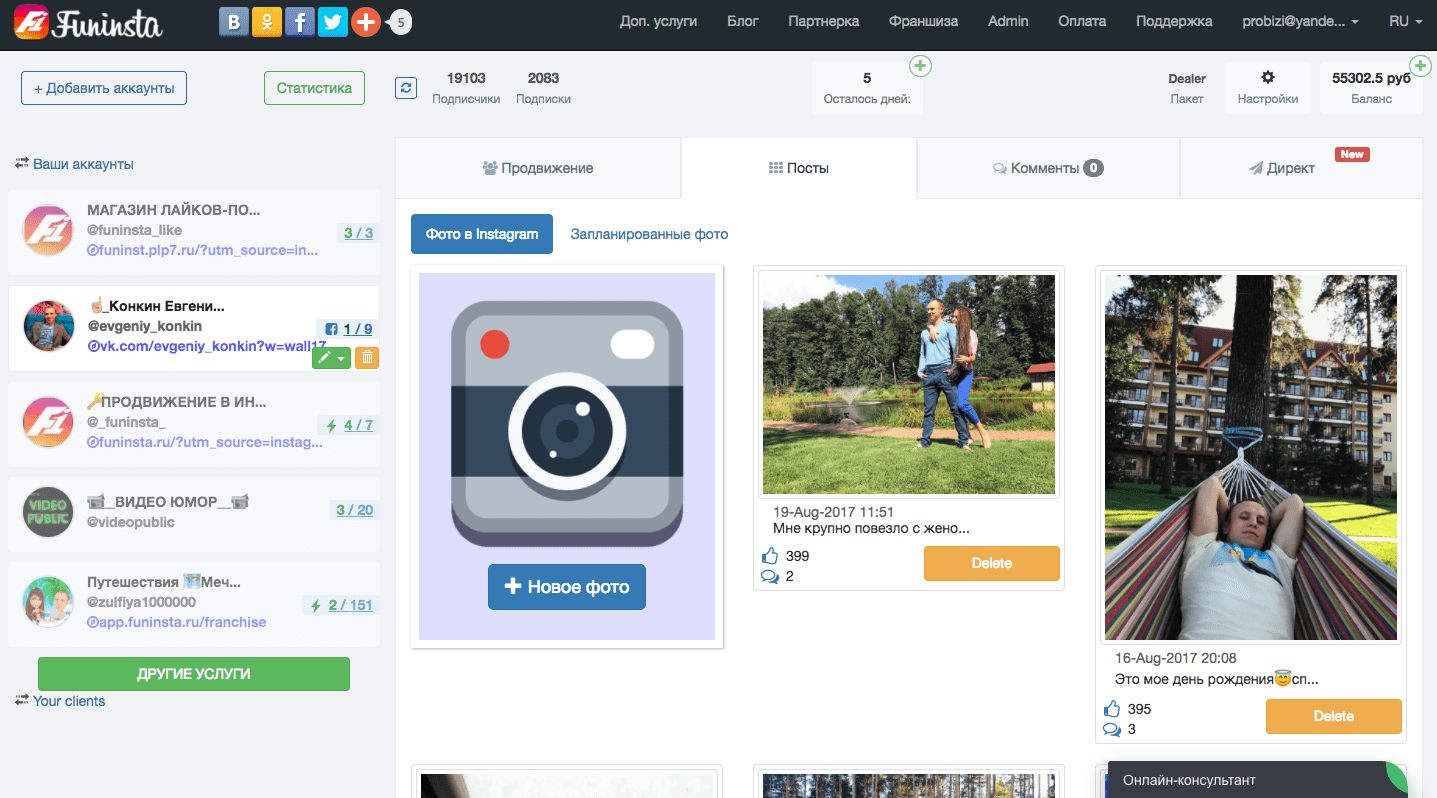This screenshot has width=1437, height=798.
Task: Switch to the Комменты tab
Action: (1047, 168)
